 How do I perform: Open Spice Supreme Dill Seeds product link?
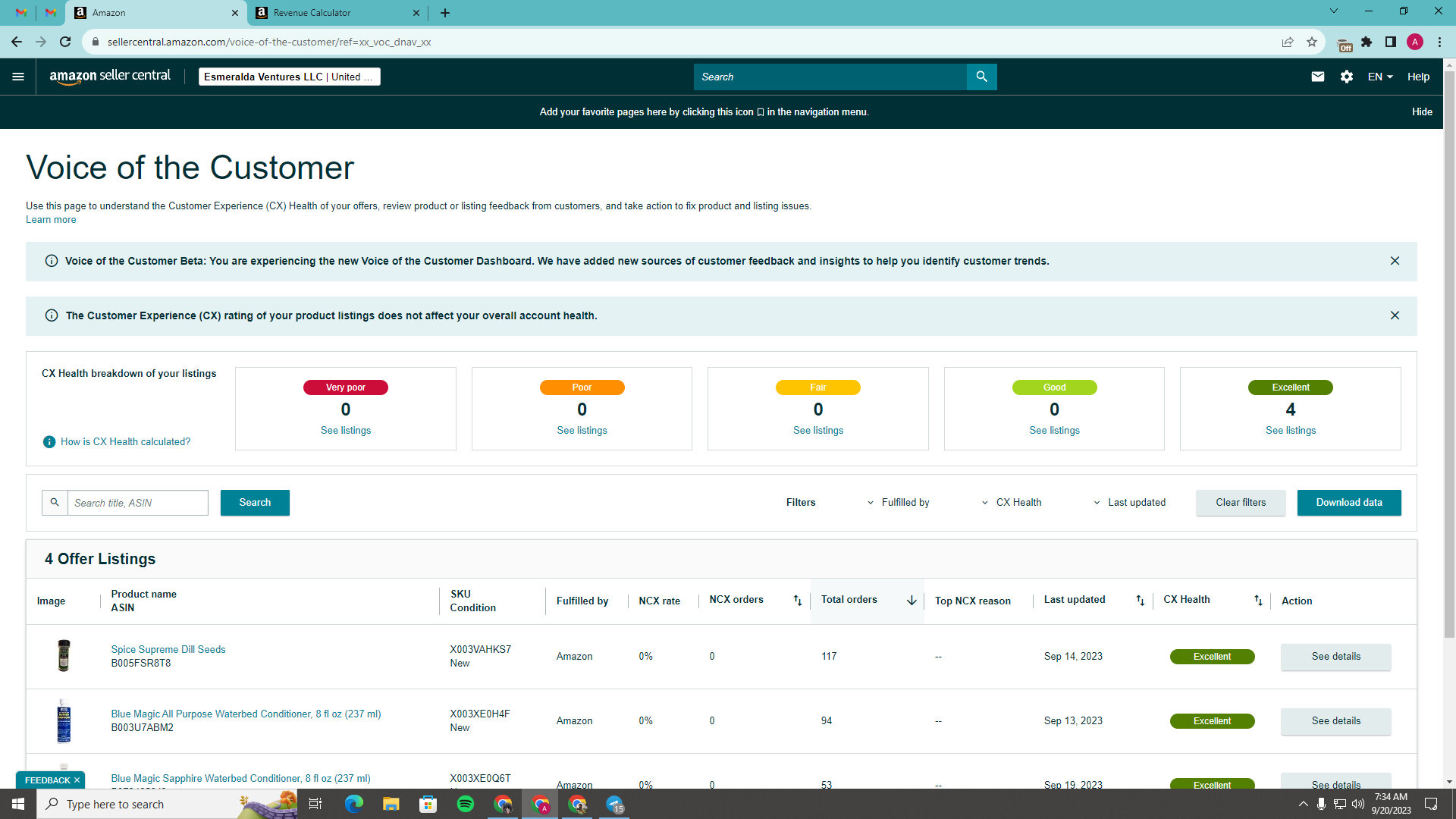(168, 650)
